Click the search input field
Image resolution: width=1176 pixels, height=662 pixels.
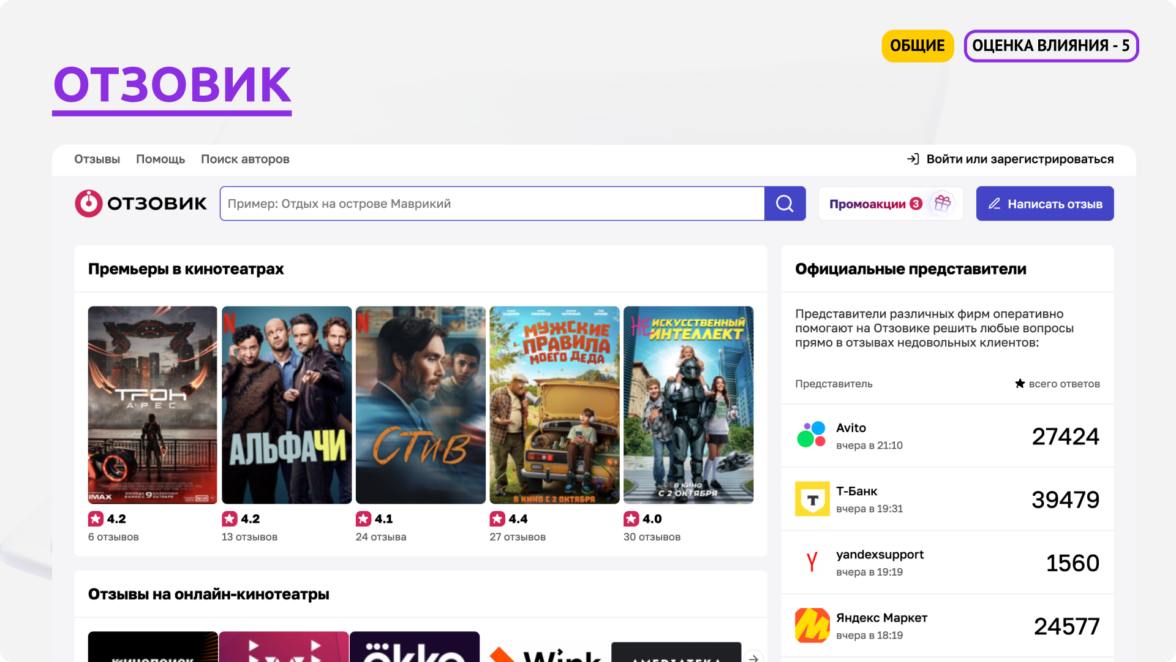pyautogui.click(x=492, y=203)
